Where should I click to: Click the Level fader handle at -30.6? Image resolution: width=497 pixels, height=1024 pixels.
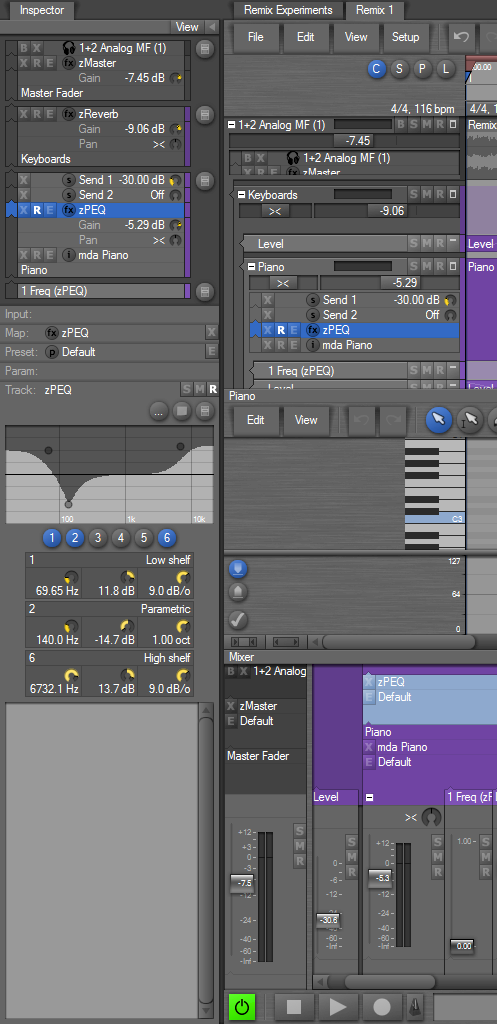pyautogui.click(x=328, y=920)
